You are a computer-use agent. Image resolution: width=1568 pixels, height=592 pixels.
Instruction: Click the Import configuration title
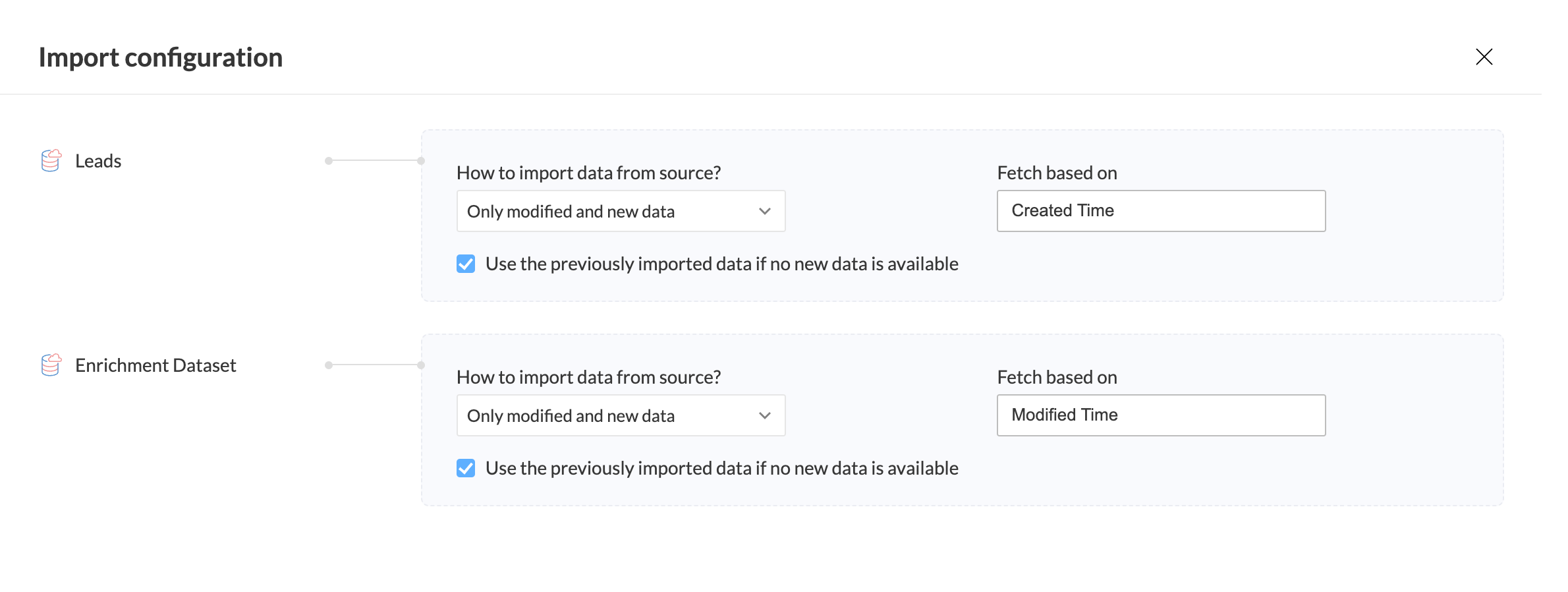(x=161, y=57)
